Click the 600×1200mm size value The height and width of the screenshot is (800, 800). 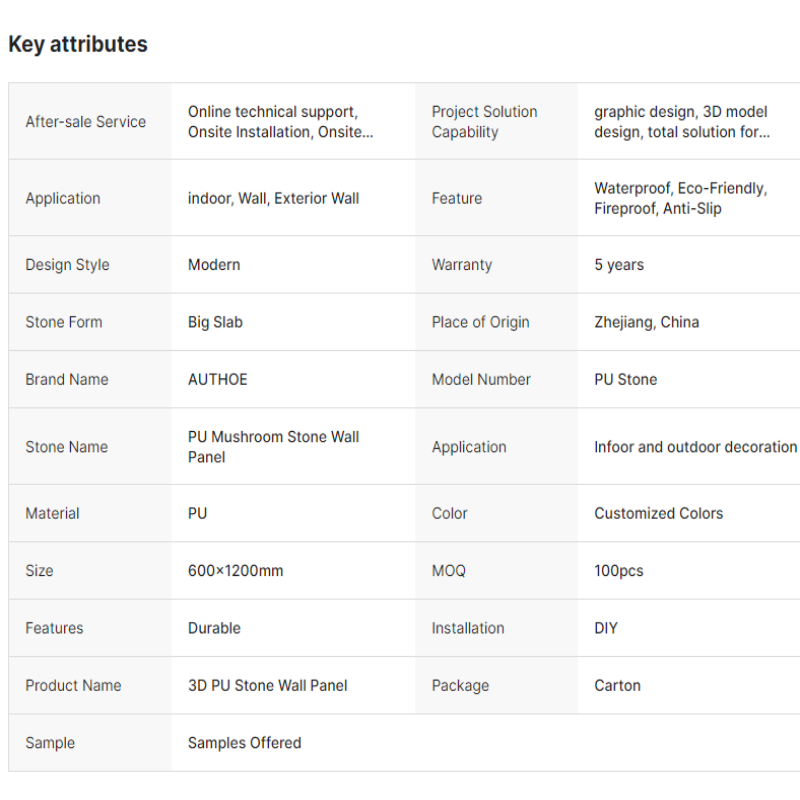(235, 571)
